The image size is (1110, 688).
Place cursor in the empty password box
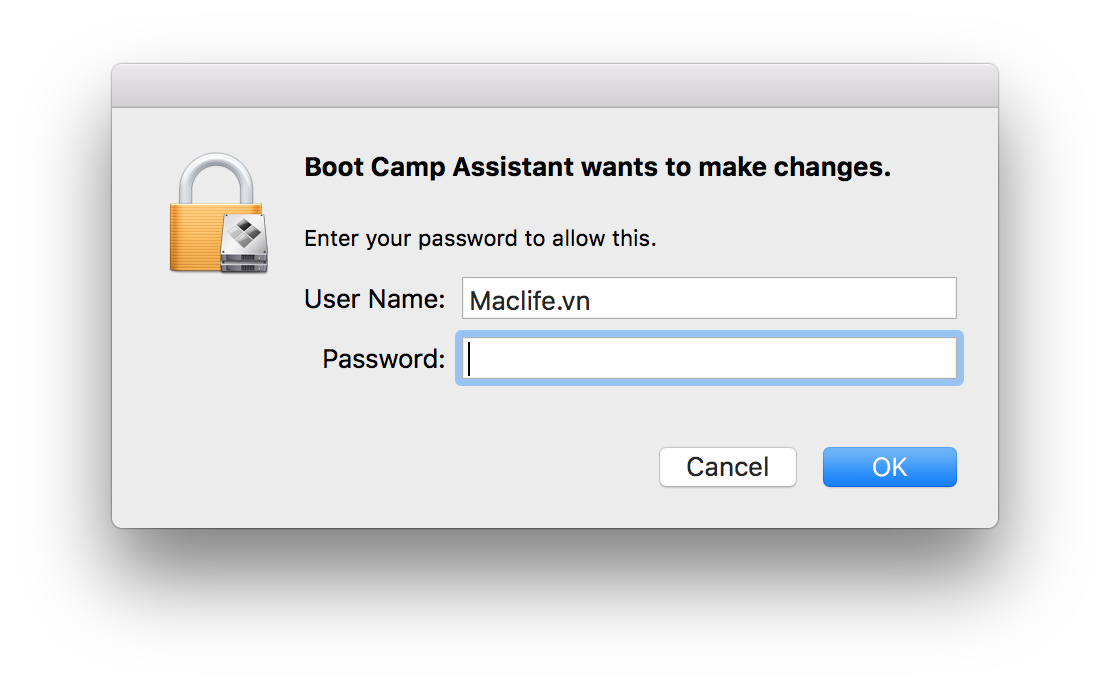(710, 358)
